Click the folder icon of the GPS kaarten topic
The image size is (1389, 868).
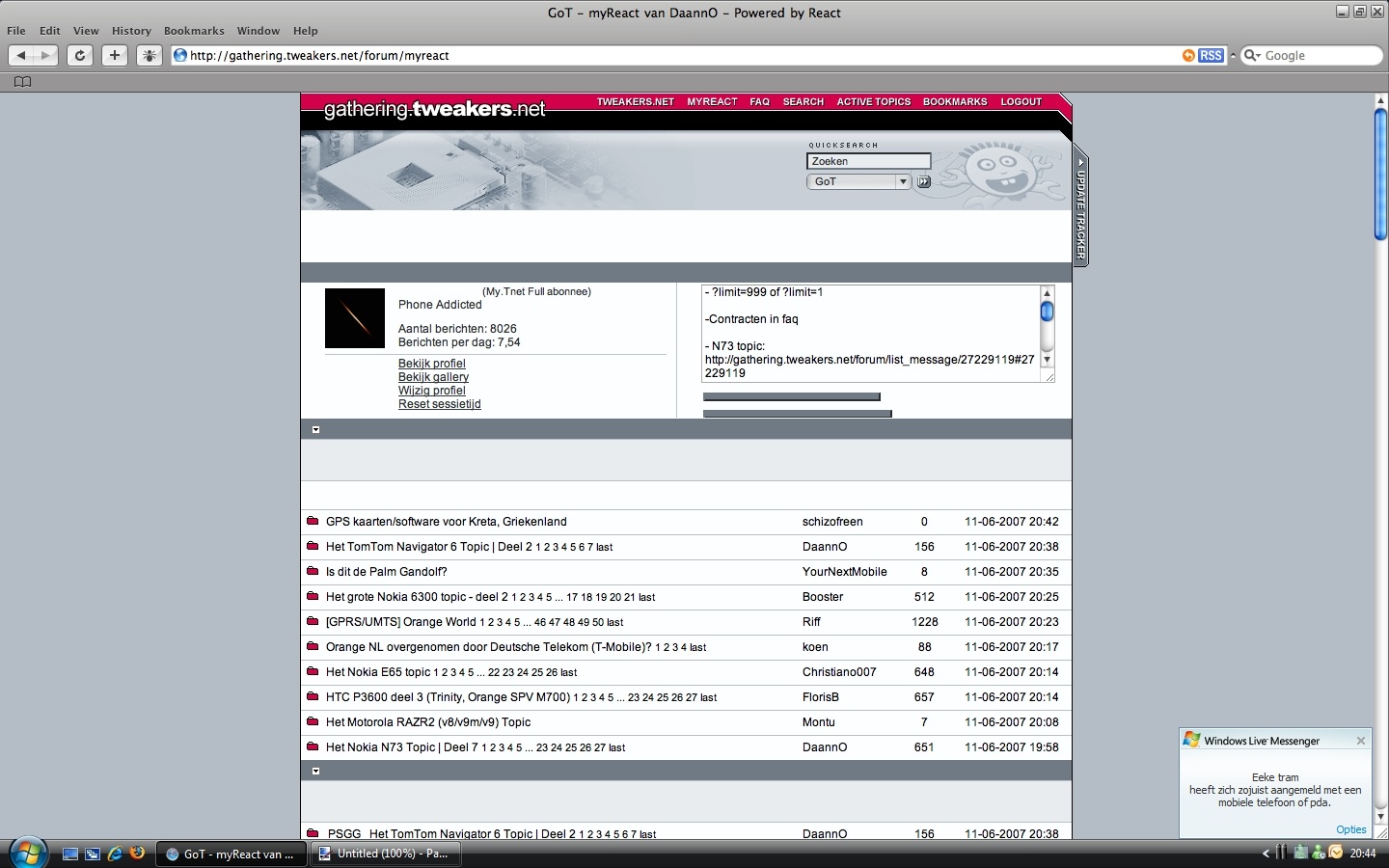click(313, 521)
